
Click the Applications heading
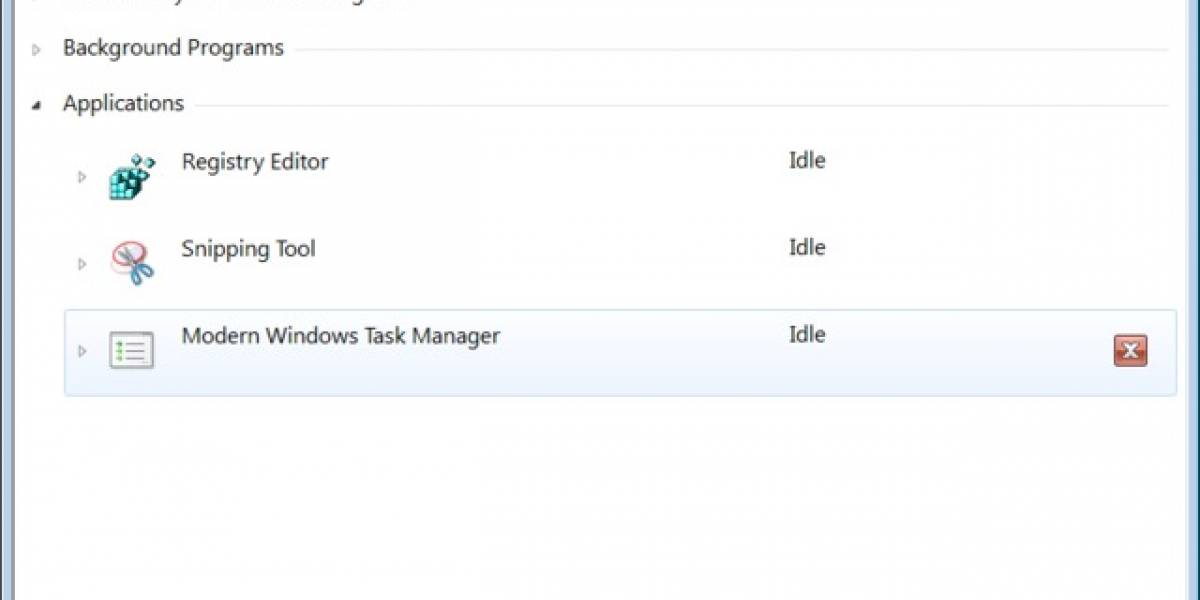click(x=123, y=104)
